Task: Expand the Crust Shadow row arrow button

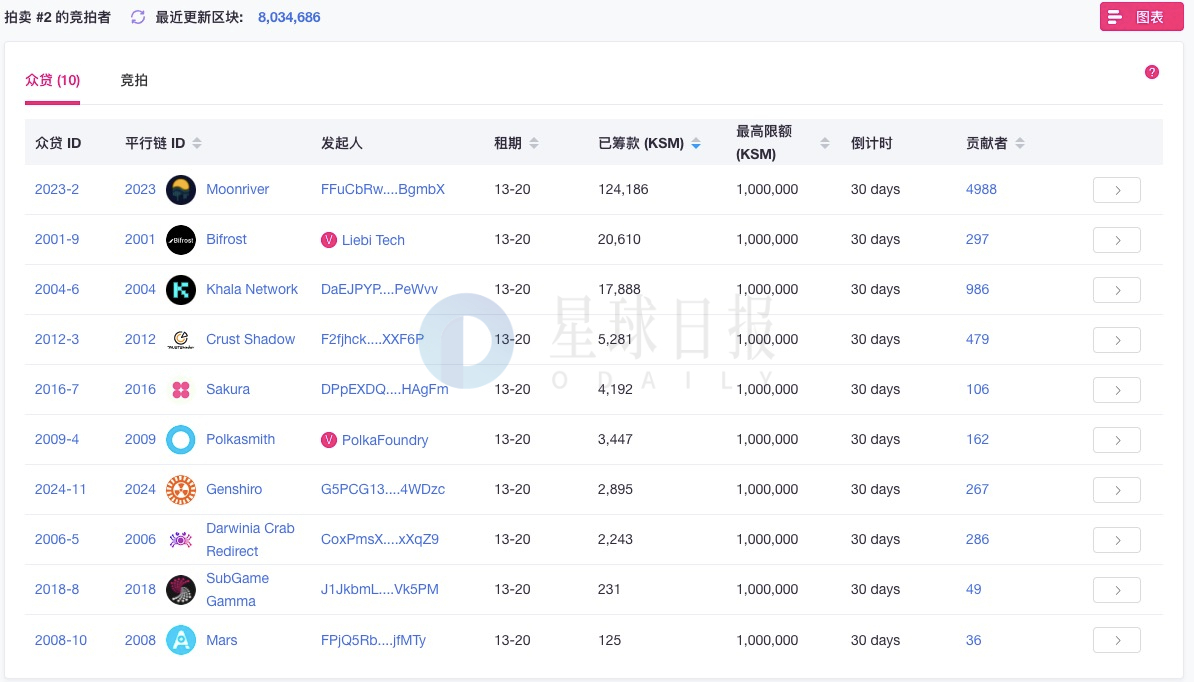Action: point(1116,340)
